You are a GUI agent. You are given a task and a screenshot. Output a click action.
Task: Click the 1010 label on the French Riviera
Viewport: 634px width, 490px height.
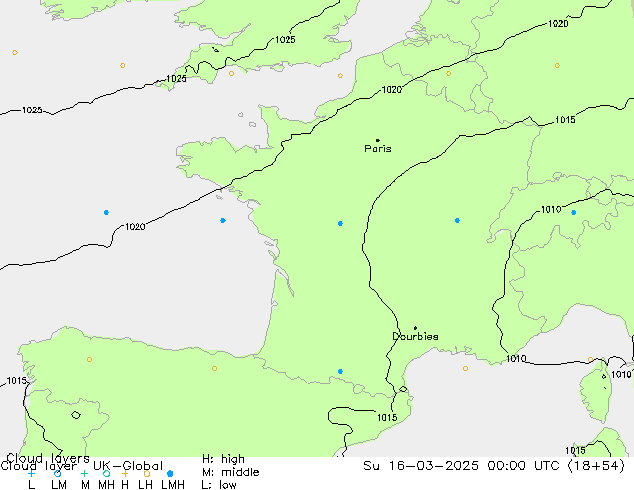[516, 359]
